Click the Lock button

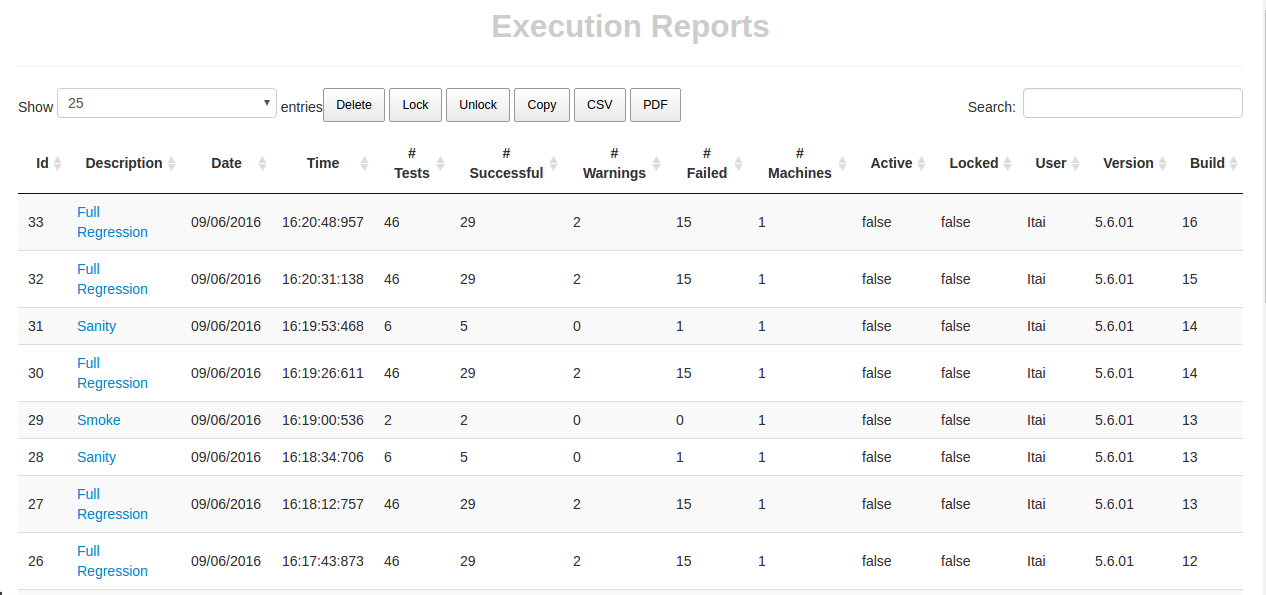(415, 105)
